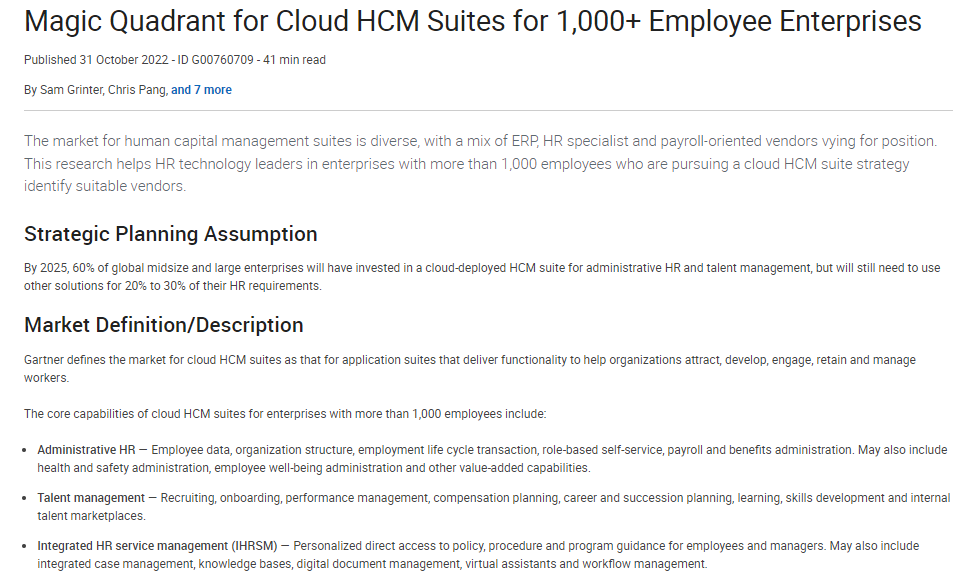Open the 'and 7 more' authors link
The width and height of the screenshot is (954, 582).
(201, 90)
